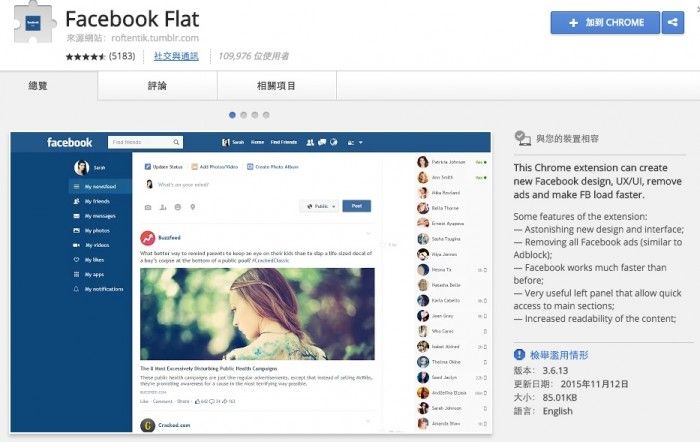
Task: Click the Facebook Flat puzzle-piece extension icon
Action: 33,23
